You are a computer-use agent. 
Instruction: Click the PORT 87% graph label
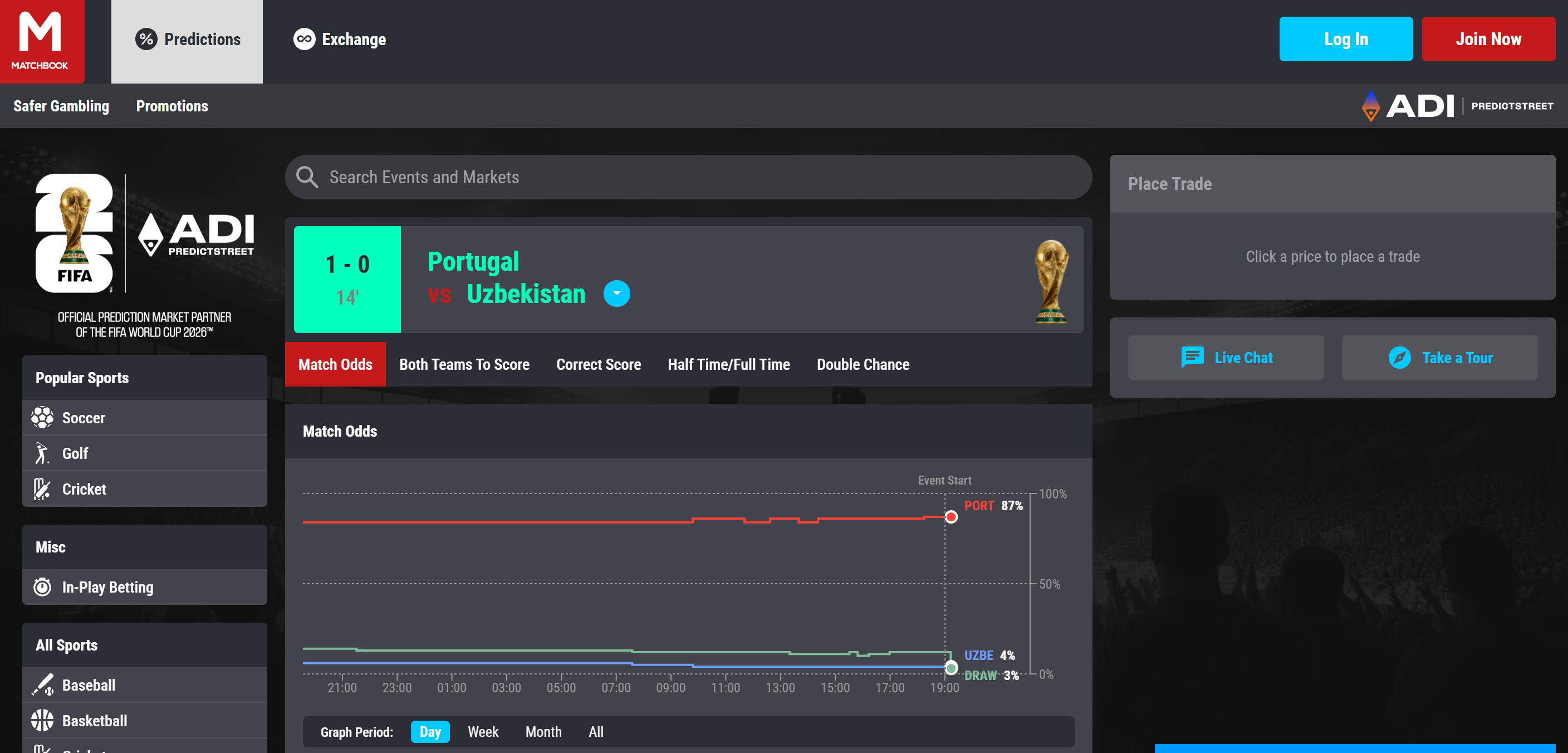(x=993, y=505)
